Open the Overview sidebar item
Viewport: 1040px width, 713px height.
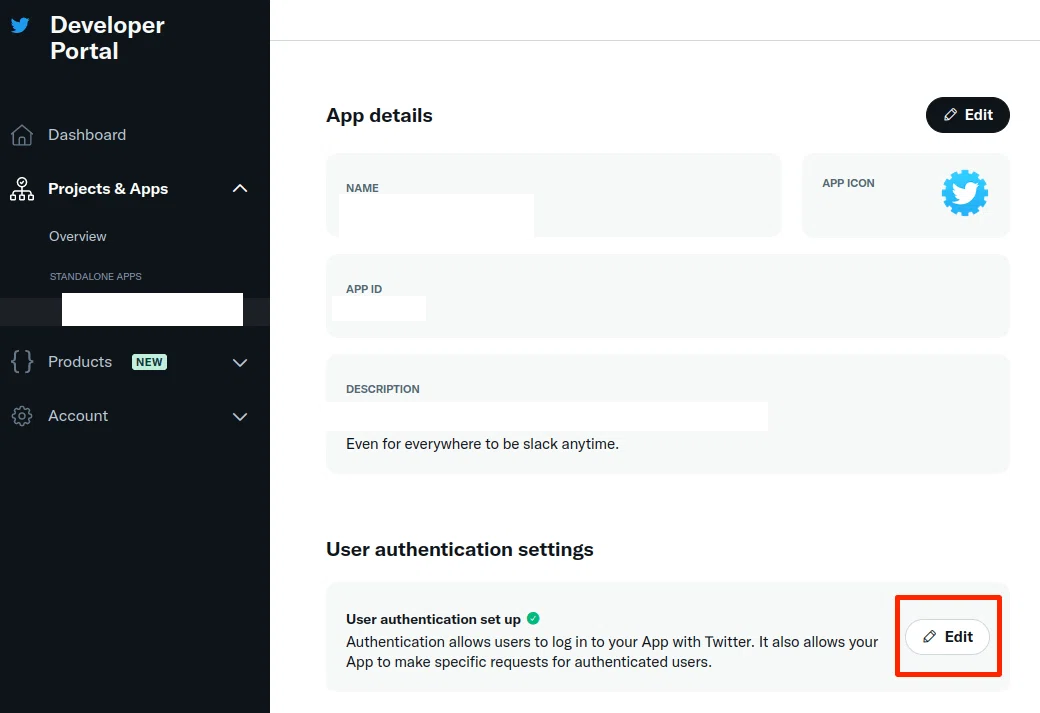78,236
